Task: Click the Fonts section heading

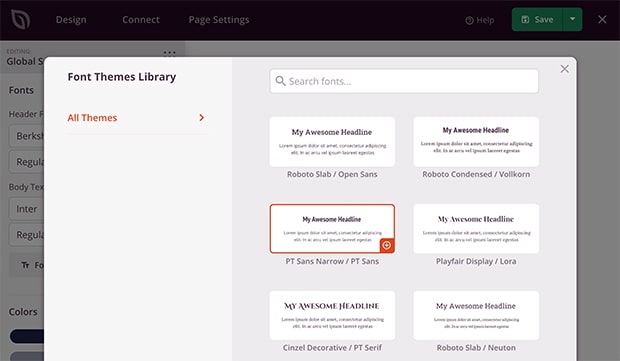Action: [21, 91]
